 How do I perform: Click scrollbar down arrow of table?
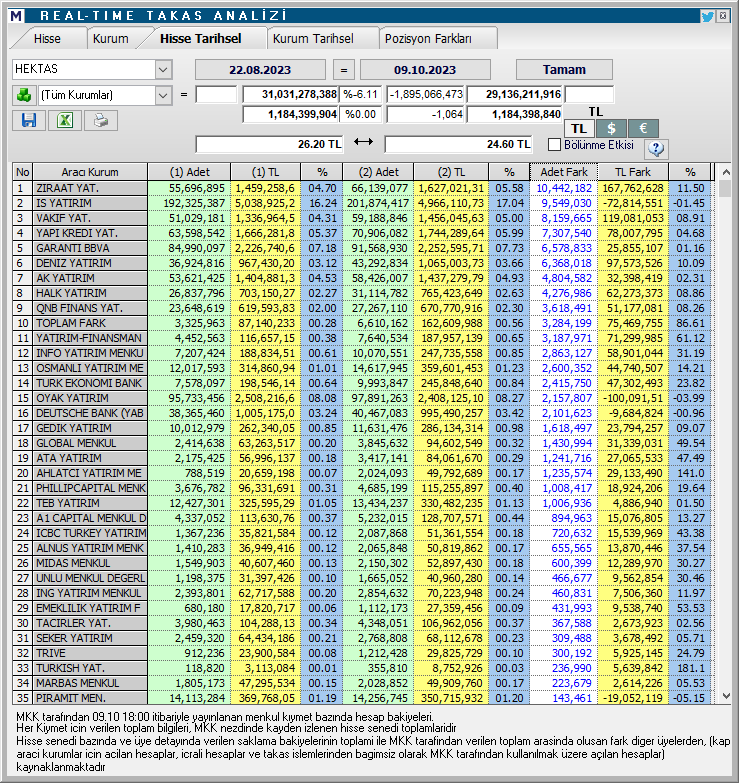tap(726, 696)
